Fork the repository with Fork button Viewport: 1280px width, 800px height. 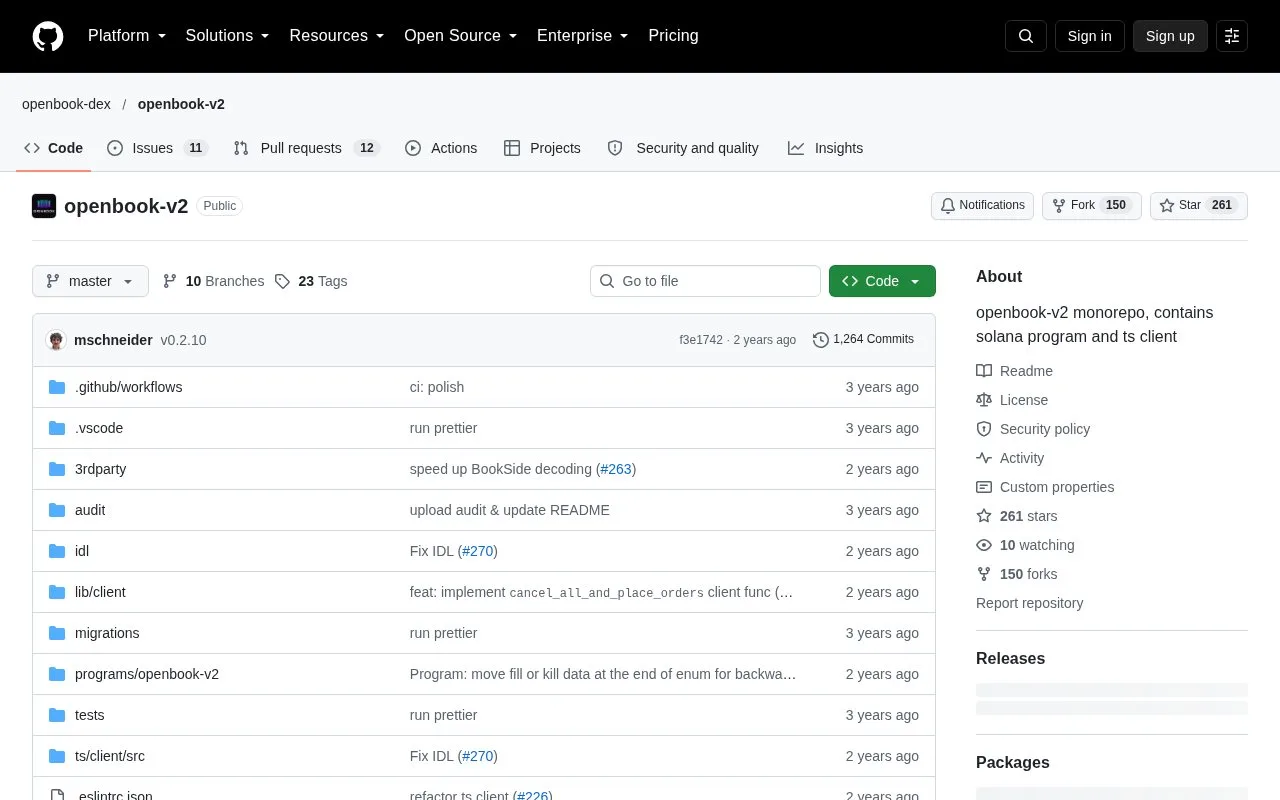click(1091, 205)
